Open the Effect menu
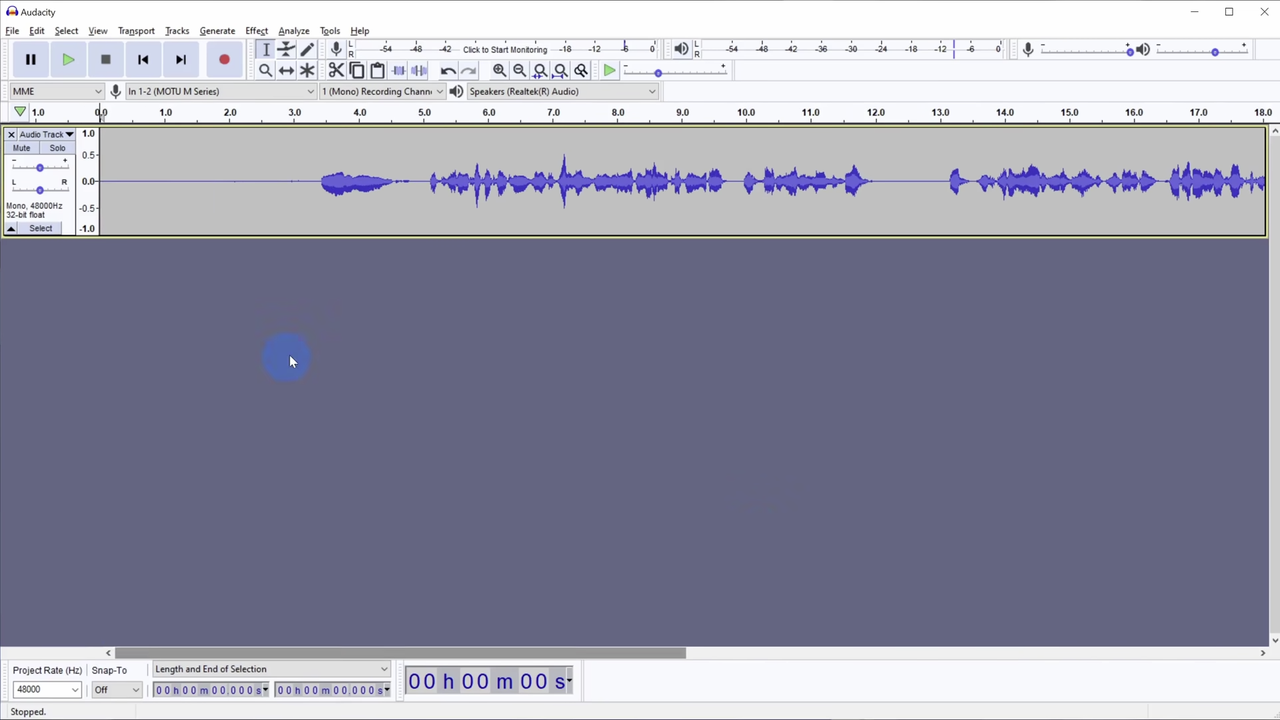The image size is (1280, 720). (256, 30)
